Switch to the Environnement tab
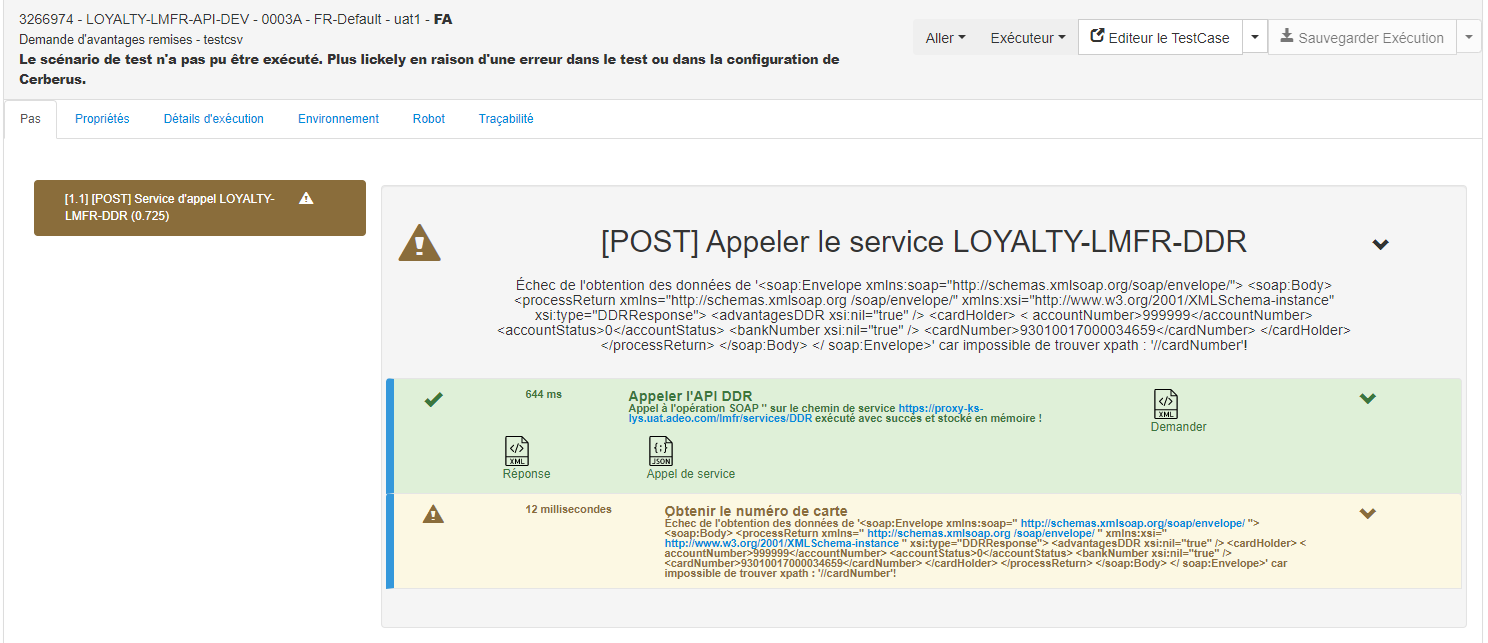The image size is (1488, 643). [x=338, y=119]
